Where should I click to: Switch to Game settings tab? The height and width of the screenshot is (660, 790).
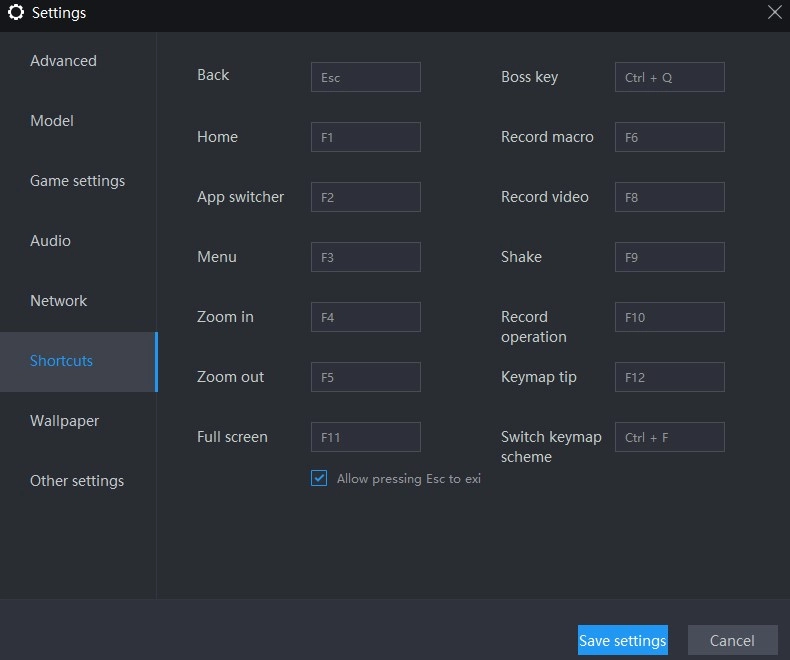coord(77,181)
